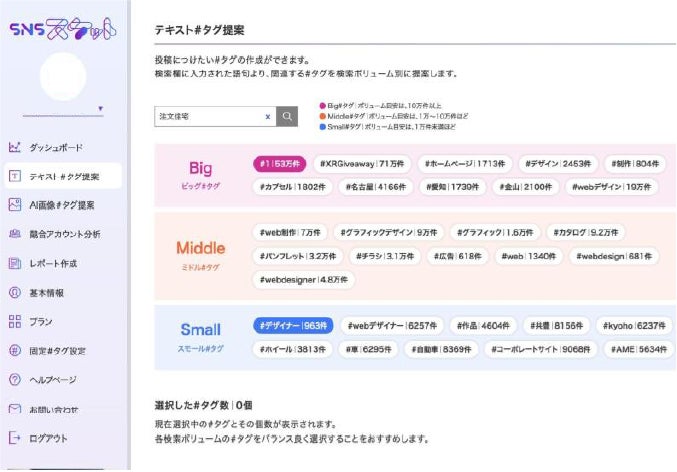Deselect the highlighted #1 | 53万件 tag
This screenshot has height=472, width=677.
click(279, 164)
